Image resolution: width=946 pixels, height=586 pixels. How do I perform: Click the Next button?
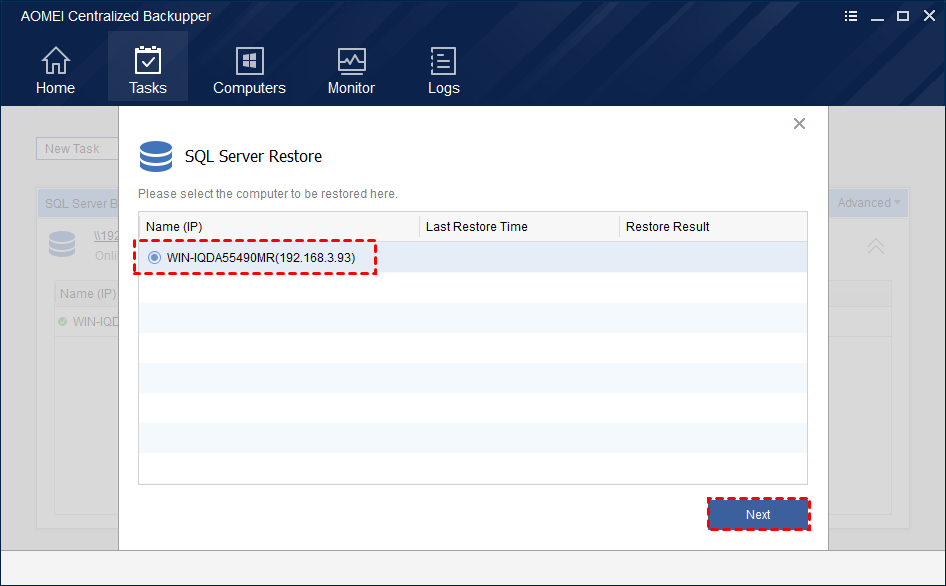(x=758, y=514)
